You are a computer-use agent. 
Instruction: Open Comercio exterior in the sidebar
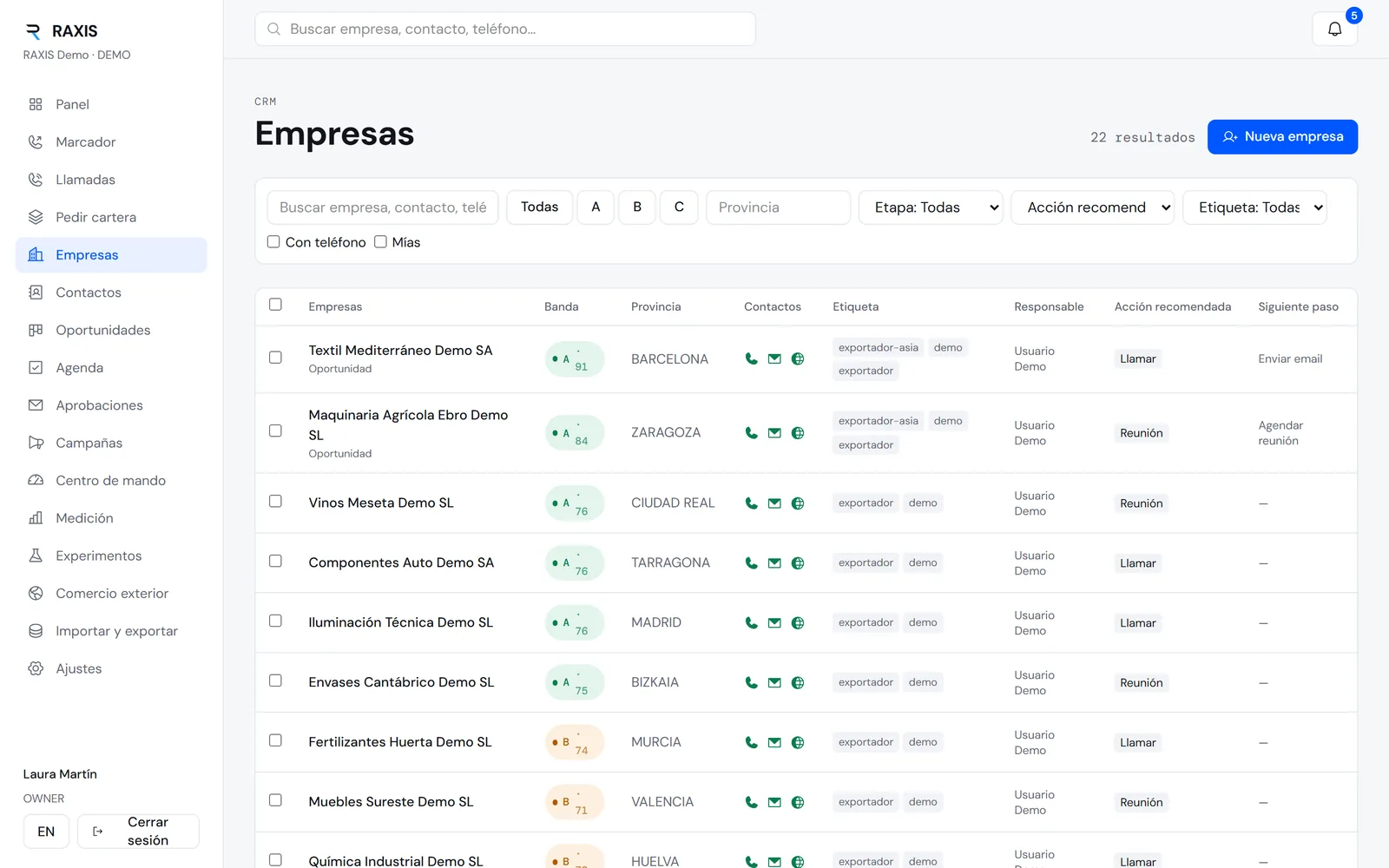(111, 593)
